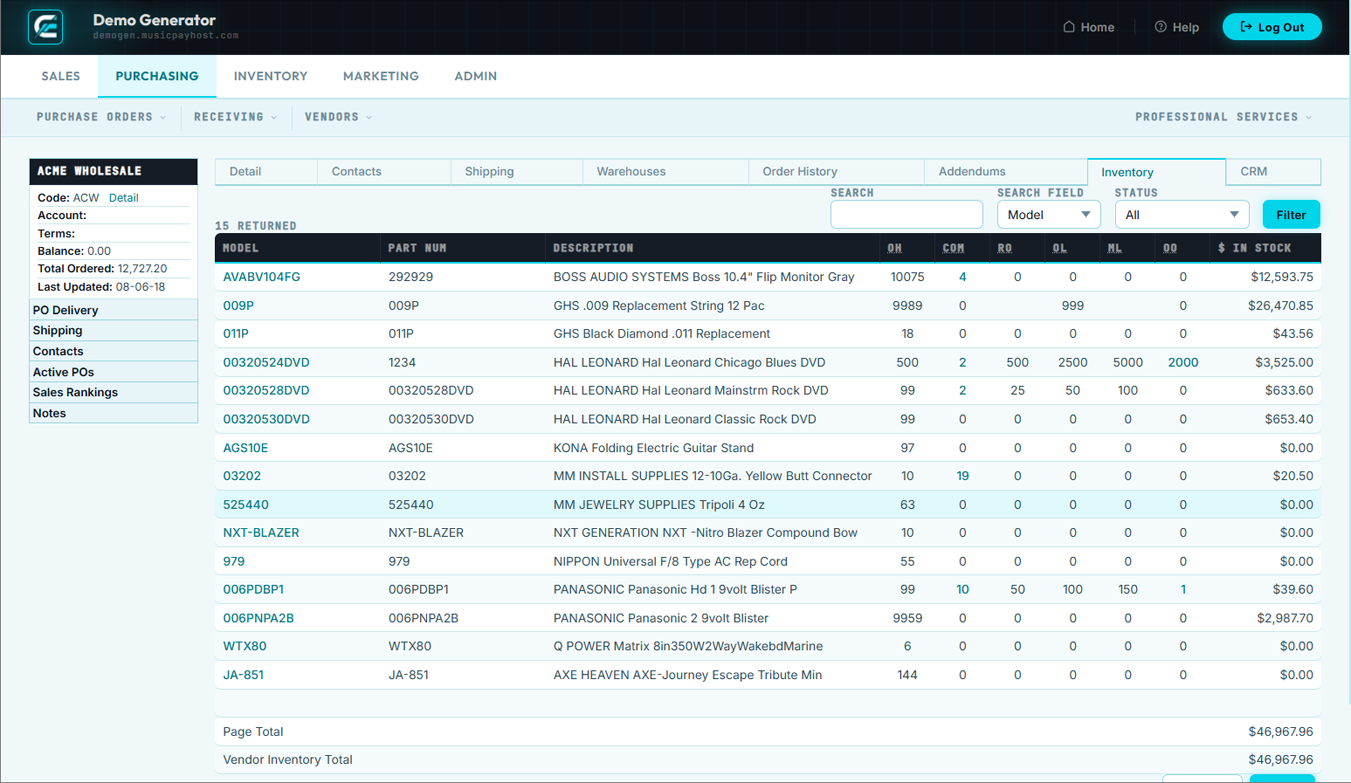Viewport: 1351px width, 783px height.
Task: Expand the VENDORS submenu
Action: [339, 117]
